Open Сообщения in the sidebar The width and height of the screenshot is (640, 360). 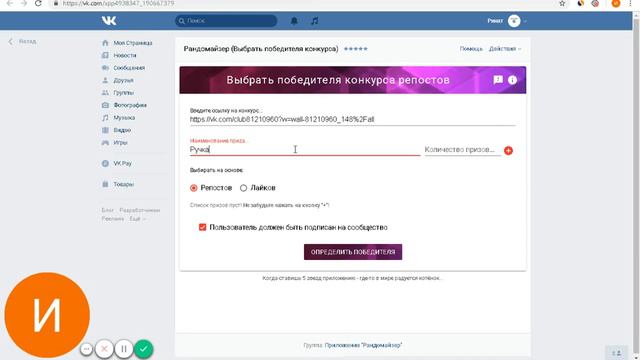tap(129, 68)
